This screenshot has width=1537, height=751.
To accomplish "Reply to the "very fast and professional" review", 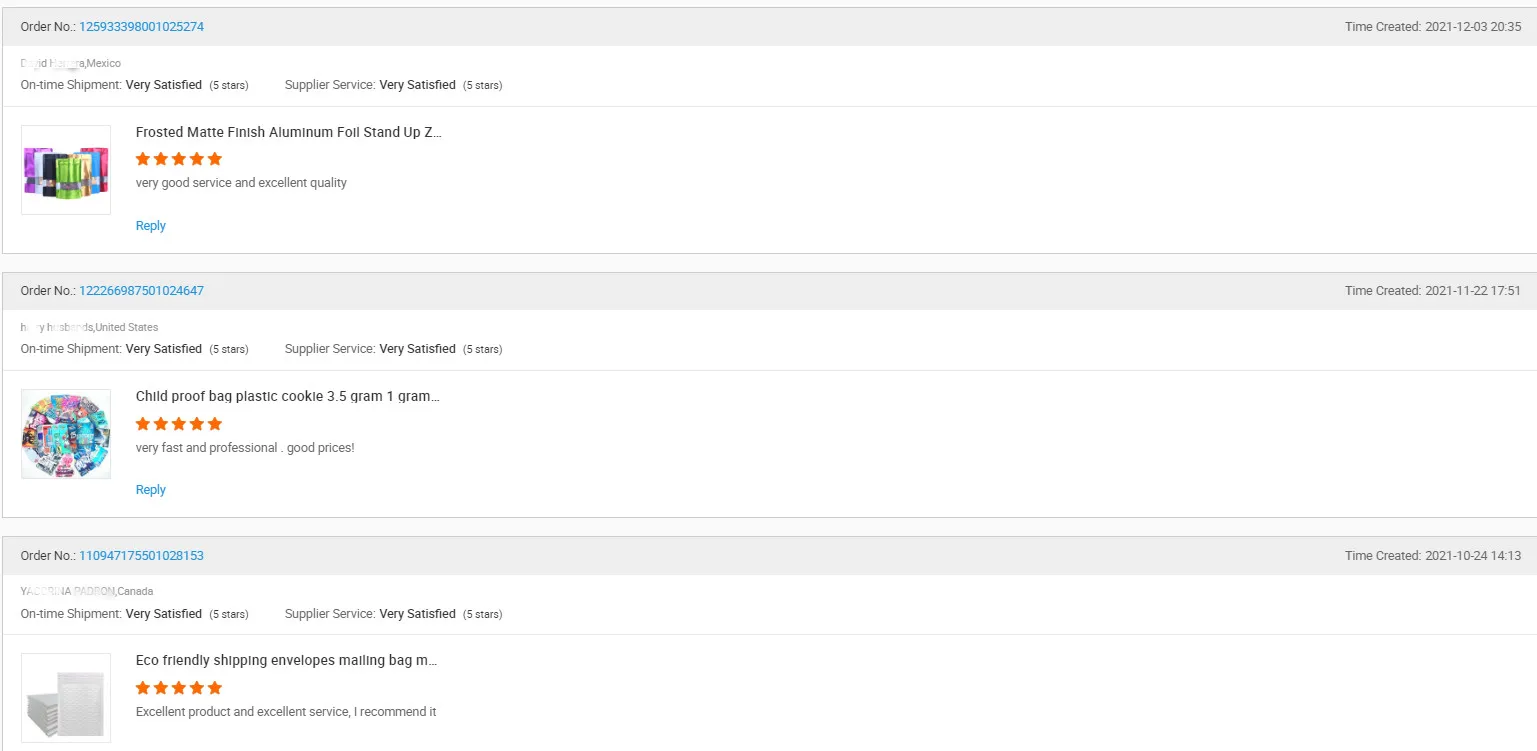I will point(151,490).
